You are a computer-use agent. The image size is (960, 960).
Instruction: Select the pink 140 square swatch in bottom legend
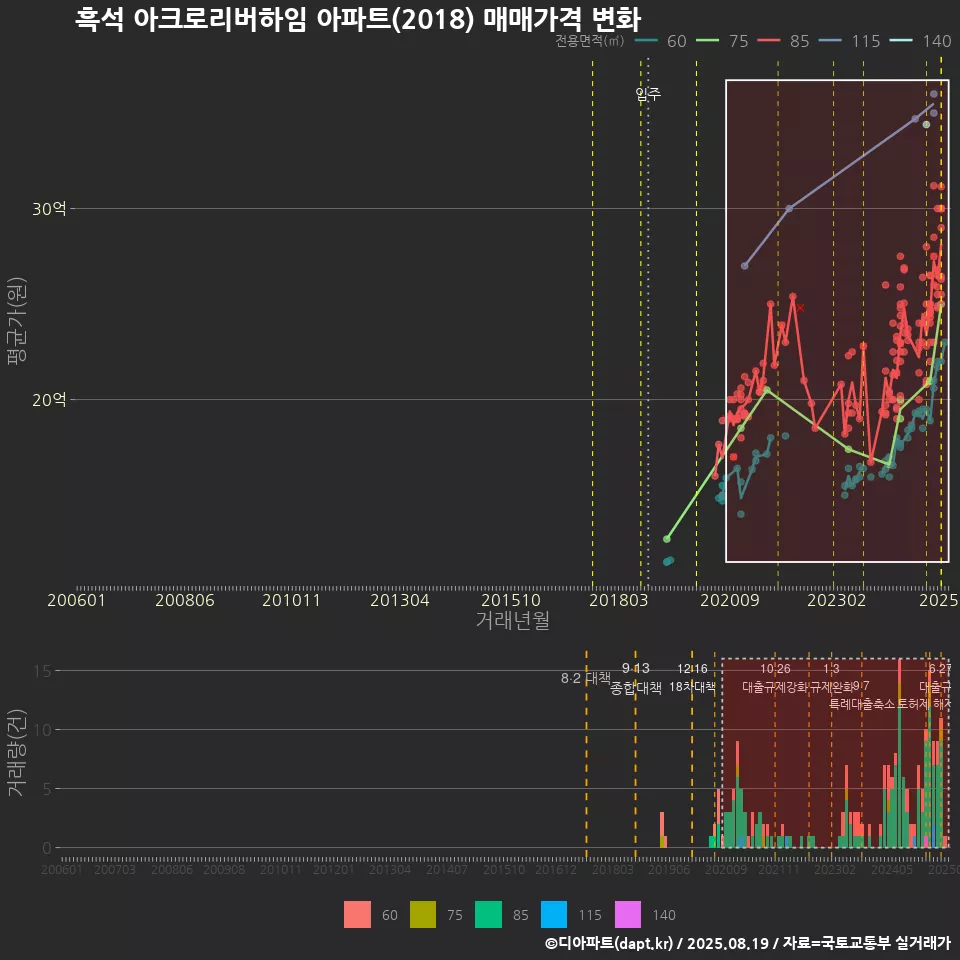(x=628, y=915)
